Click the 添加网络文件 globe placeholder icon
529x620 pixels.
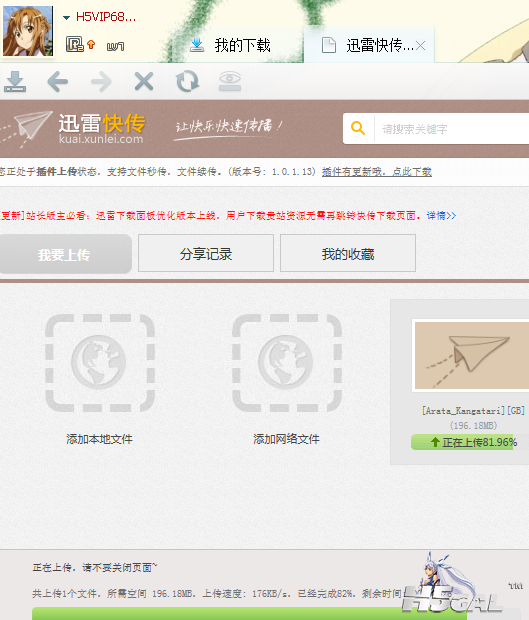[287, 363]
